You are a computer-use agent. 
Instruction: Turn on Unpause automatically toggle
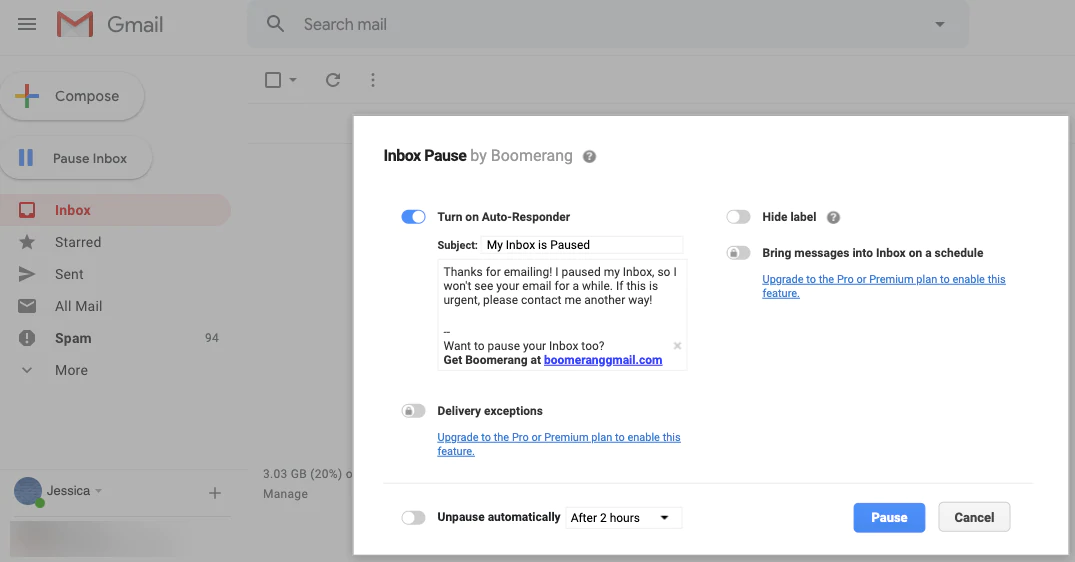[x=413, y=518]
